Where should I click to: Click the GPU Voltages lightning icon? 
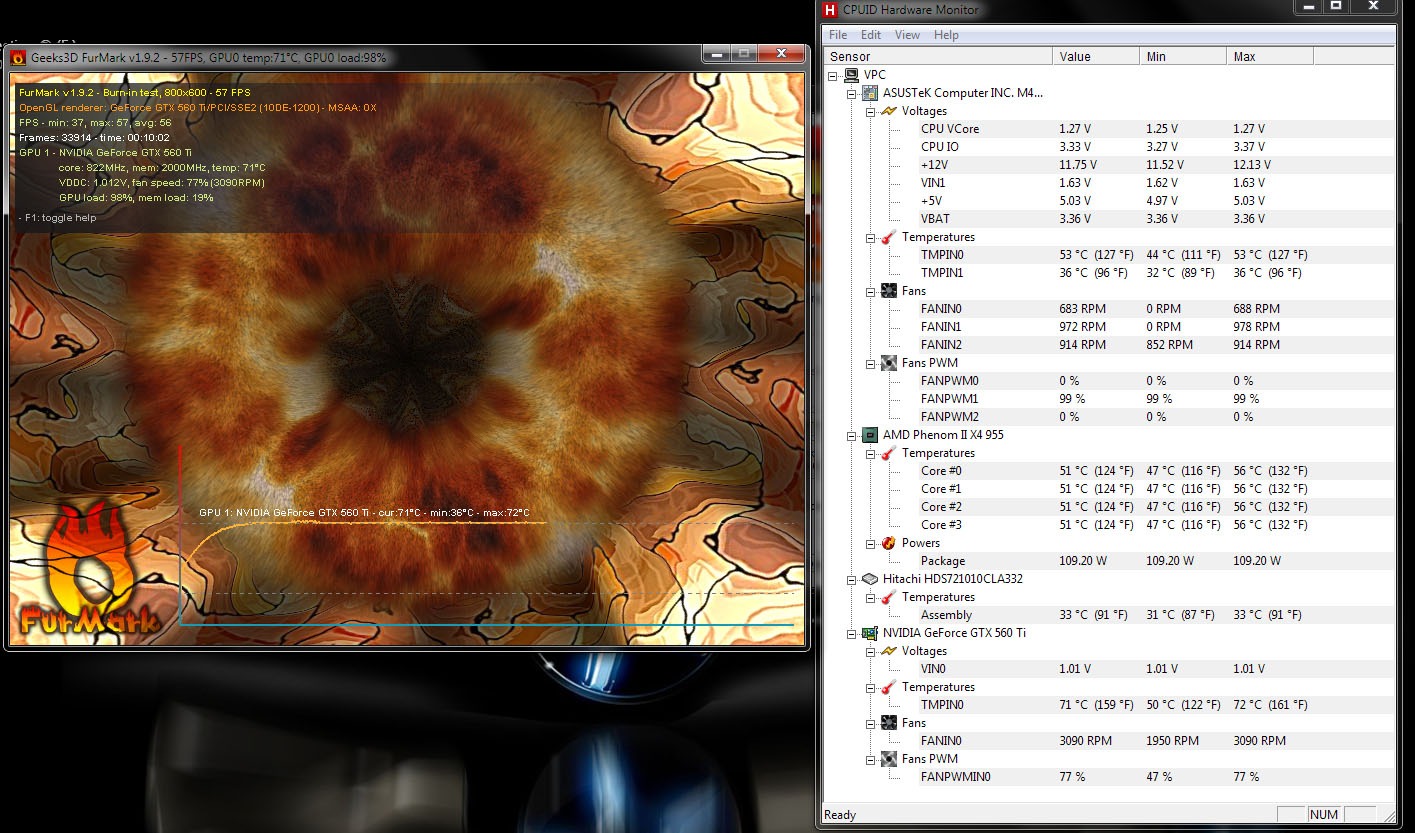click(x=888, y=651)
